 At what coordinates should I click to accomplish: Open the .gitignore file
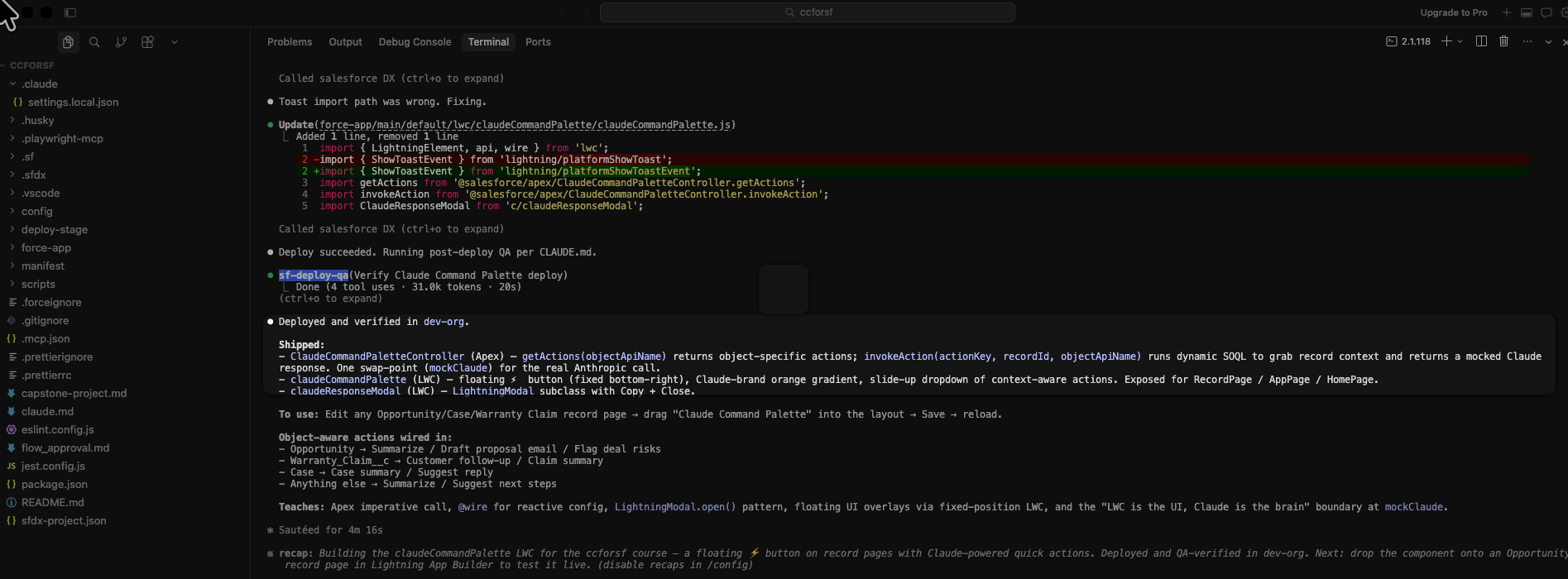coord(46,321)
